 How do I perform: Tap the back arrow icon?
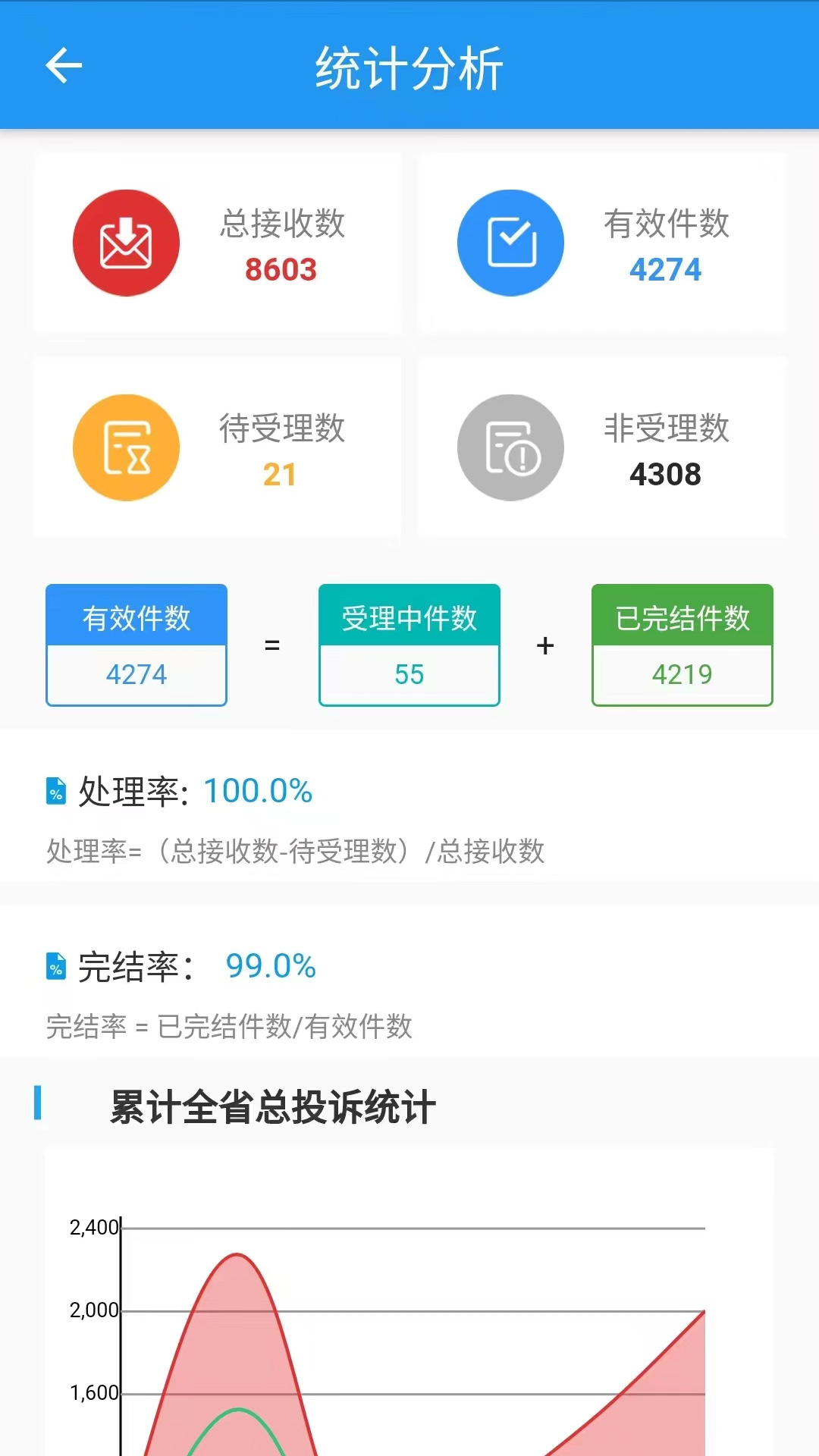coord(64,65)
